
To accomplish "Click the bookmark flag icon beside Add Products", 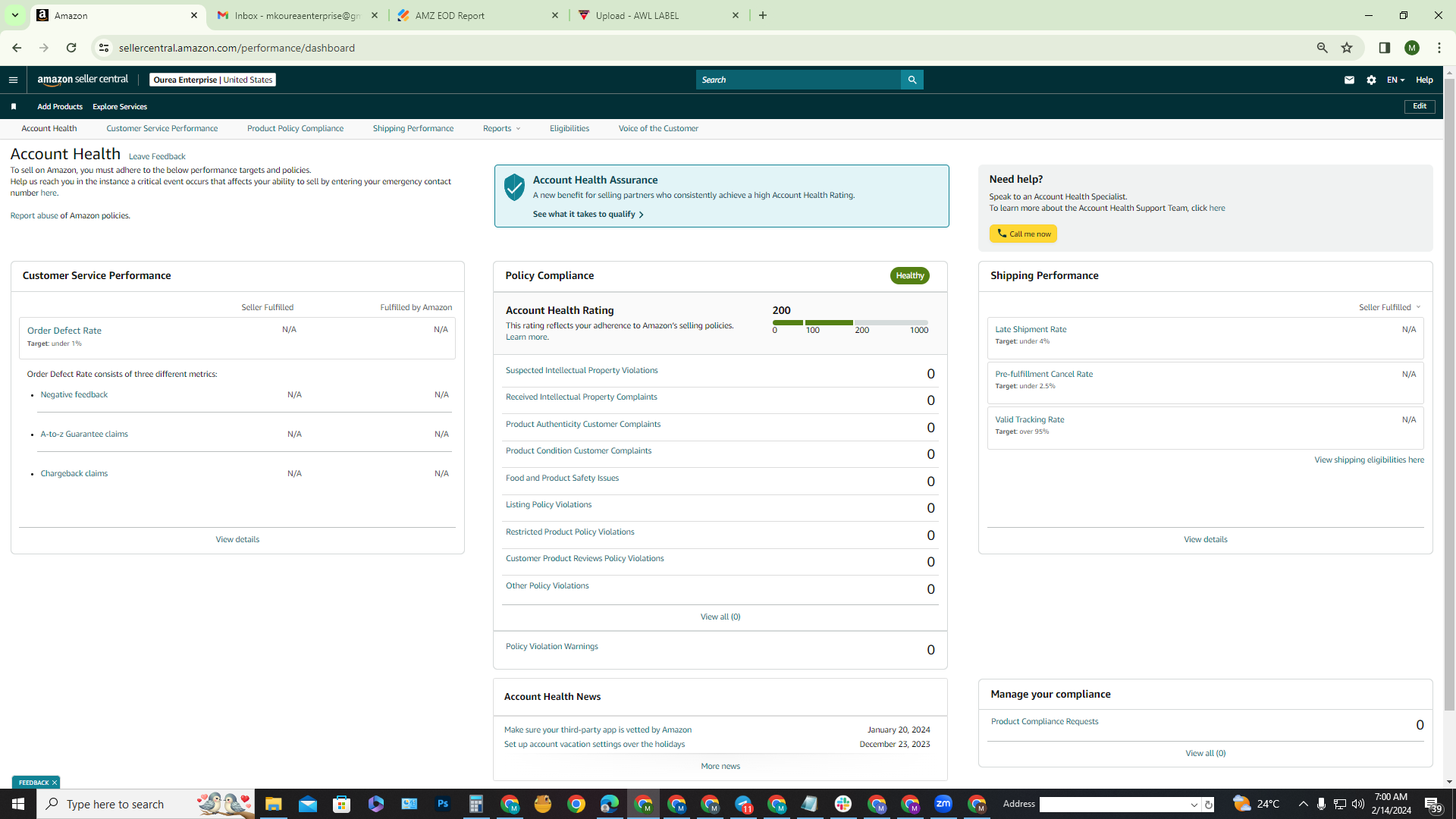I will pos(14,107).
